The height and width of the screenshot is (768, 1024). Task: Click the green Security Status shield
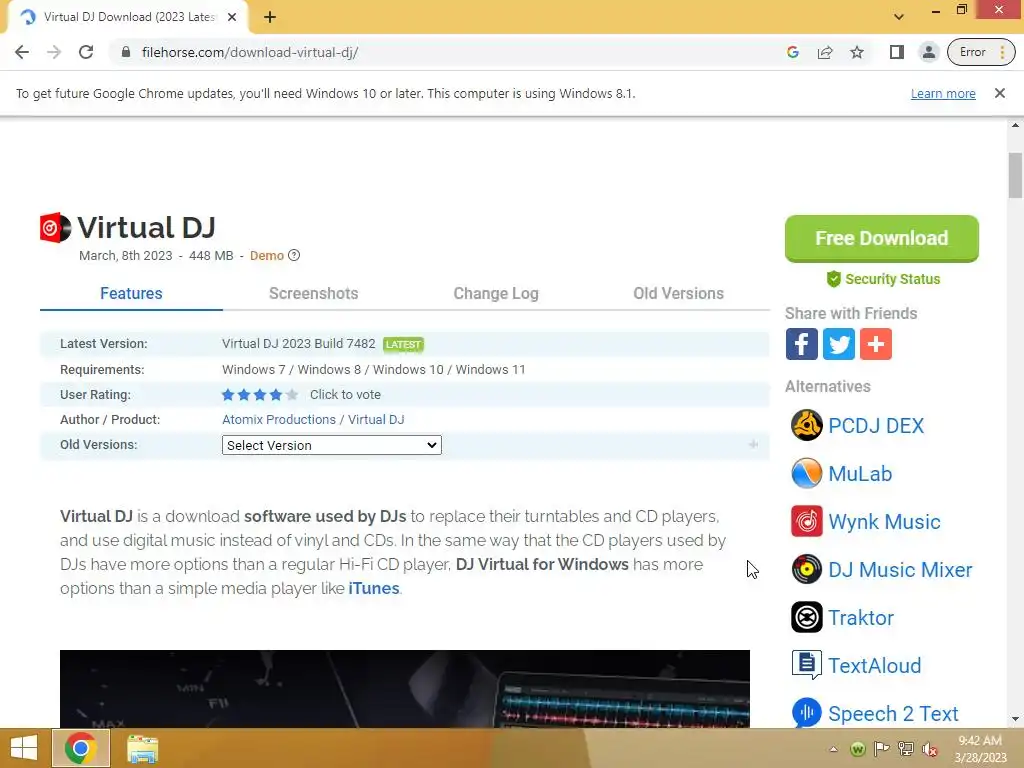click(x=833, y=279)
